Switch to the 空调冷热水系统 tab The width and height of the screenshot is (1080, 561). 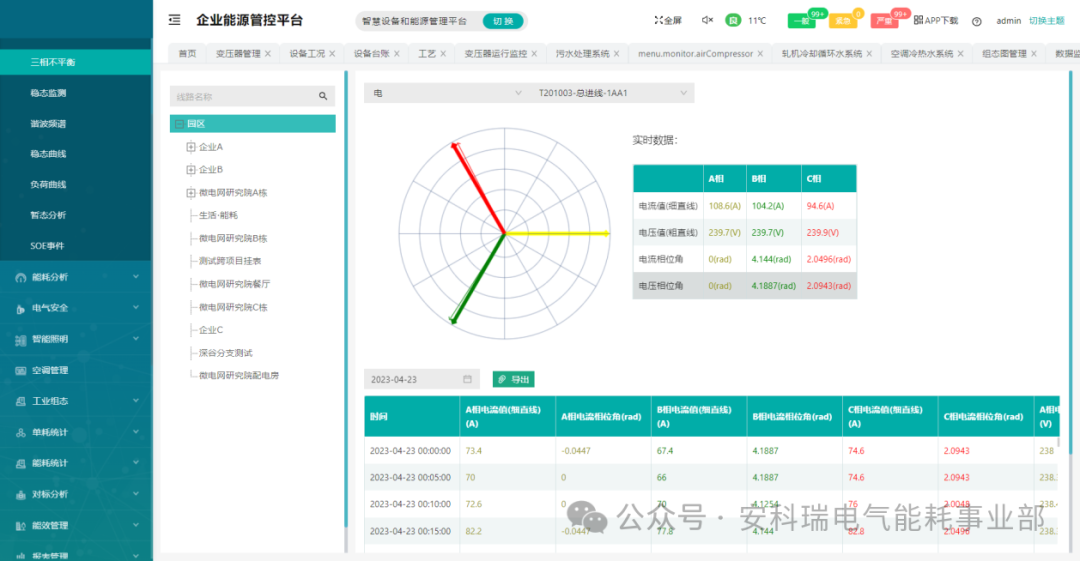pyautogui.click(x=922, y=53)
